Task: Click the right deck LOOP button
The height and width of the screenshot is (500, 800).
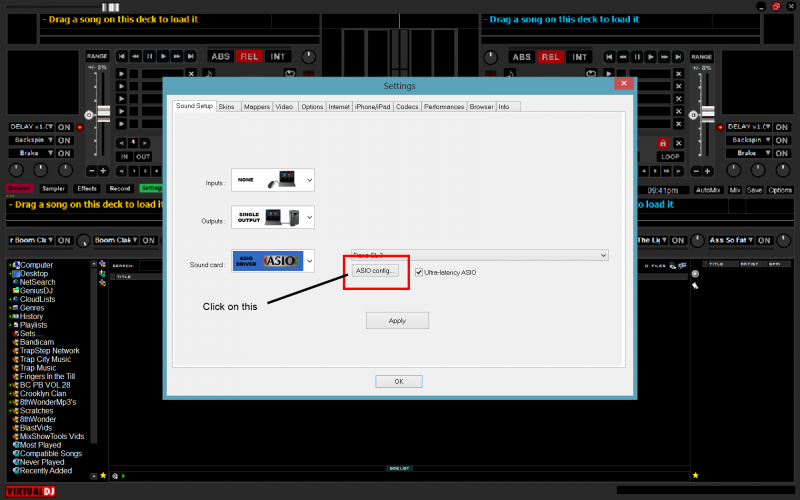Action: point(670,157)
